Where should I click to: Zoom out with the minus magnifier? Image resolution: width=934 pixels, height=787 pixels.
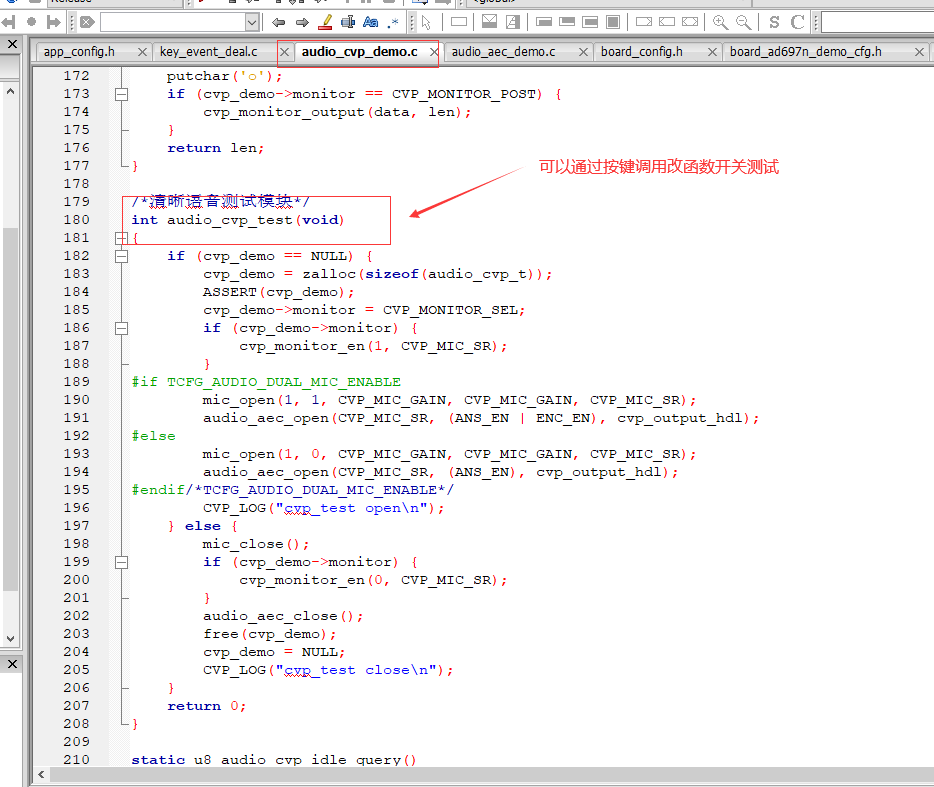743,23
